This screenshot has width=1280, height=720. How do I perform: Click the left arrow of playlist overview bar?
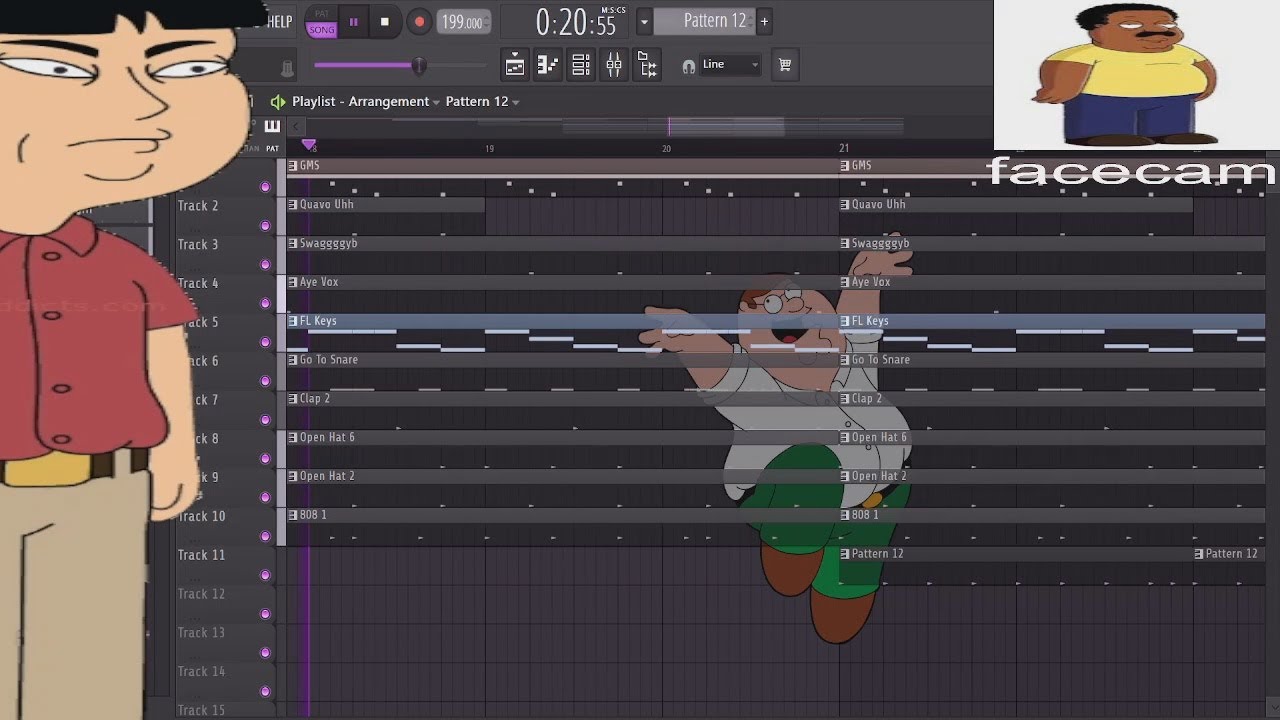295,126
